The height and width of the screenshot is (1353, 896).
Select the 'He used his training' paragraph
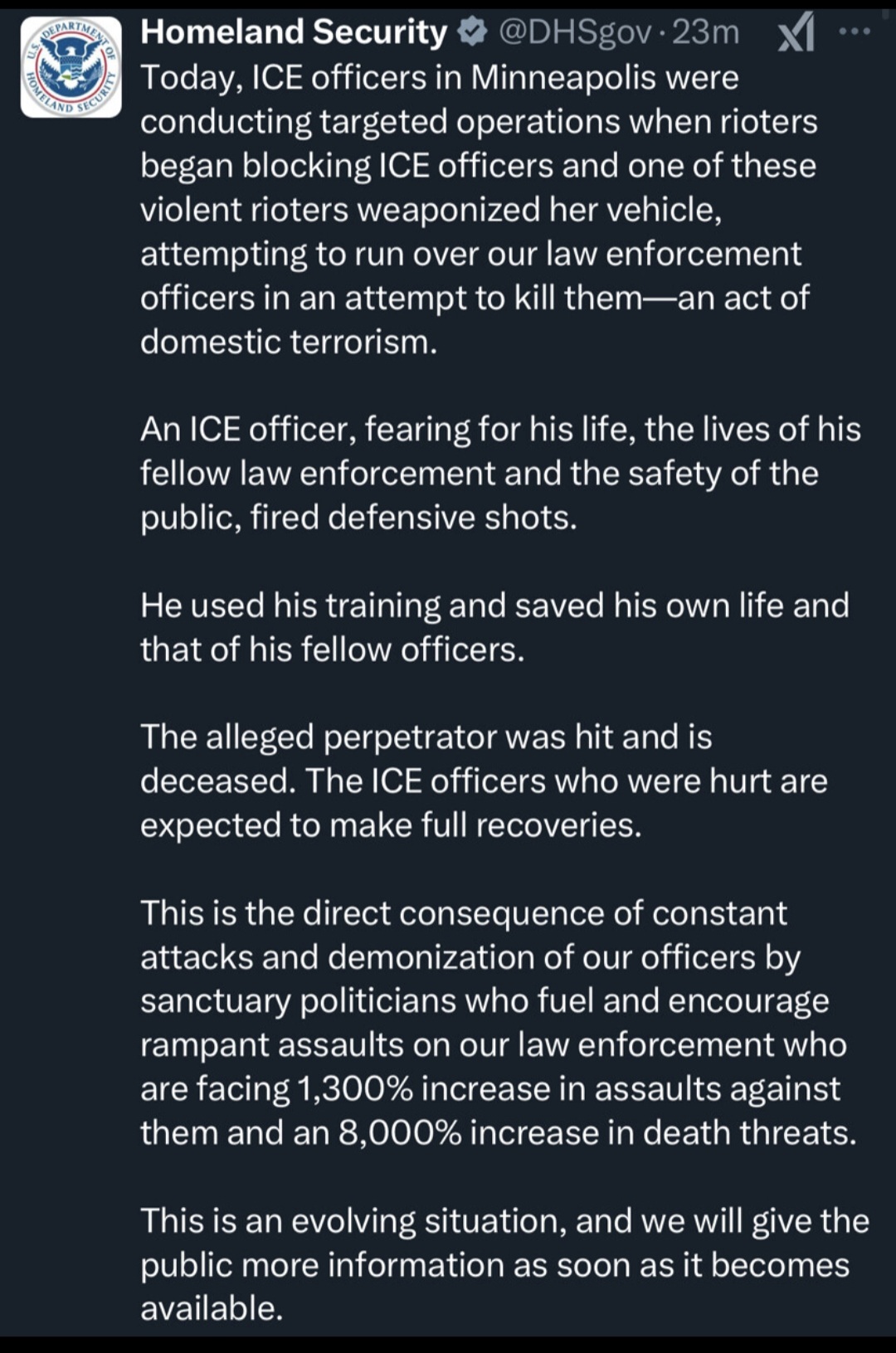(494, 627)
